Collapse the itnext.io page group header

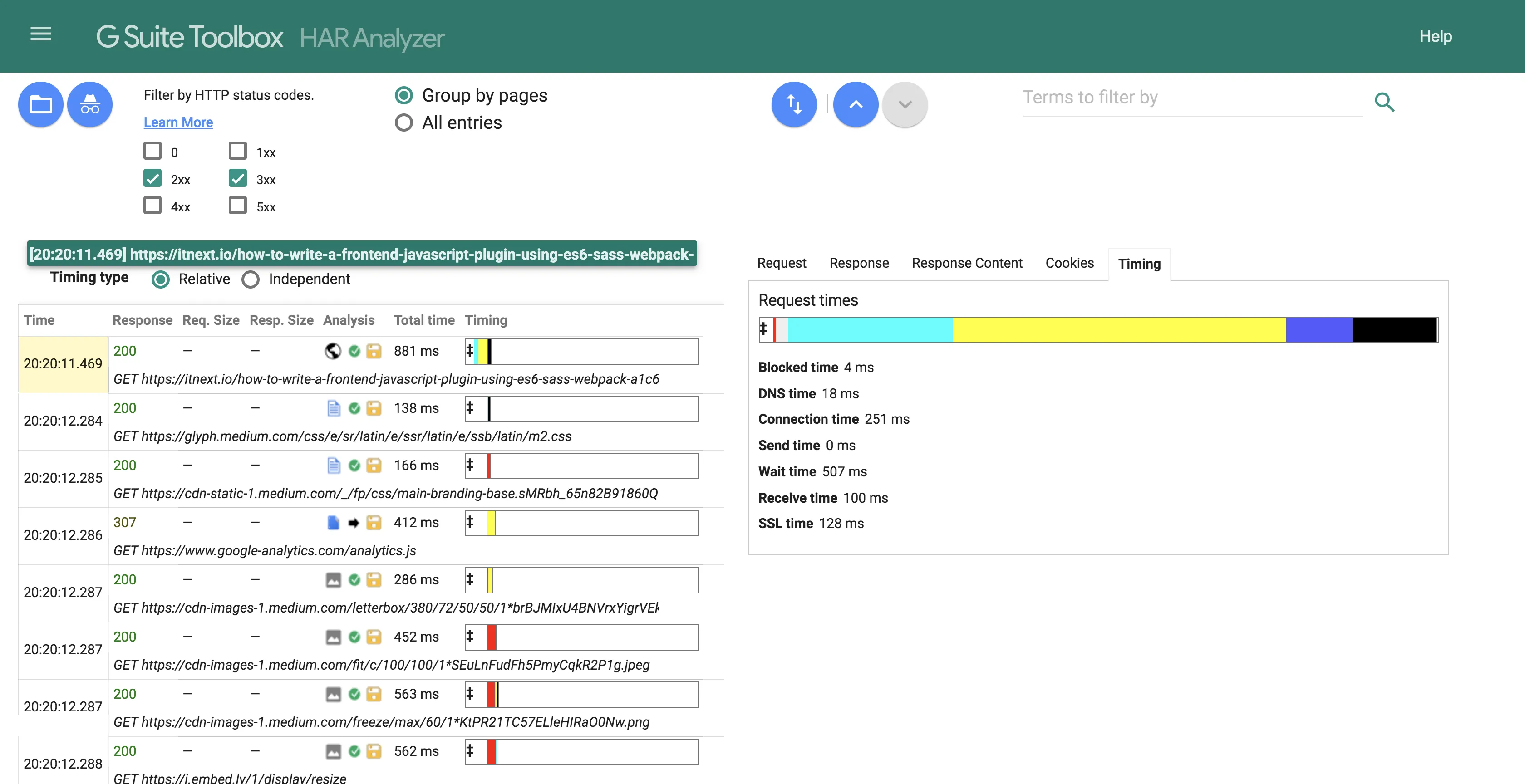click(361, 254)
